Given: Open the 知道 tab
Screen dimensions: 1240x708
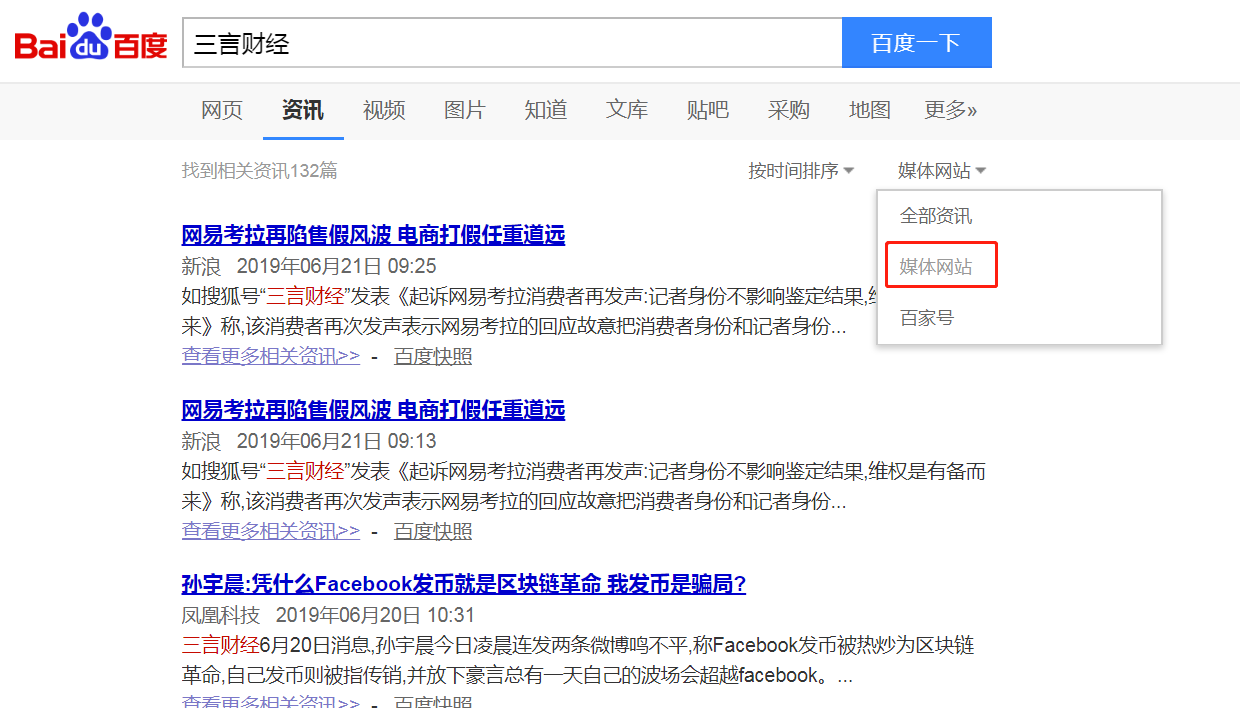Looking at the screenshot, I should click(x=546, y=110).
